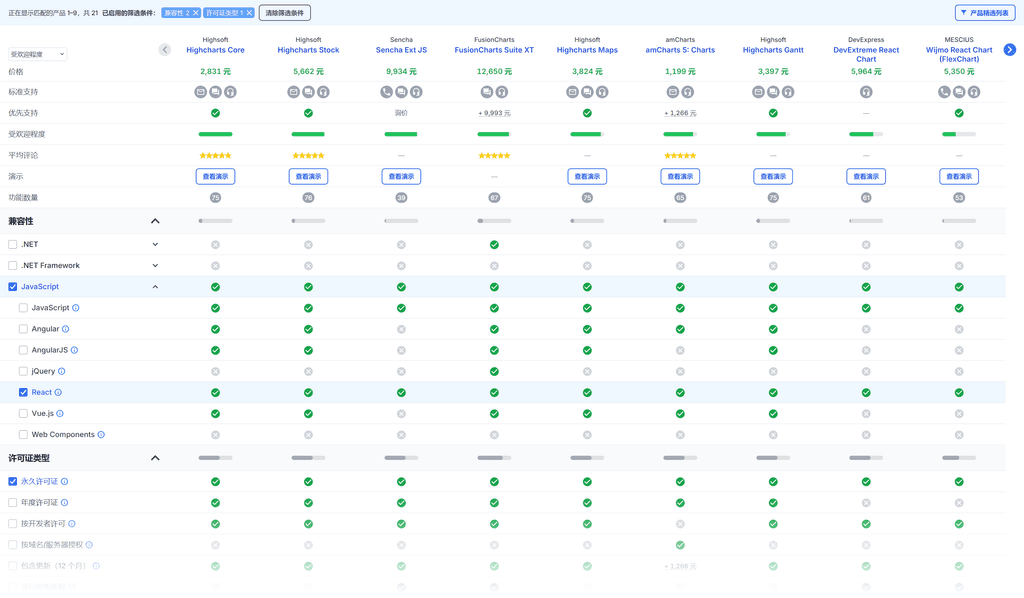This screenshot has height=598, width=1024.
Task: Click Highcharts Core five-star rating
Action: [216, 155]
